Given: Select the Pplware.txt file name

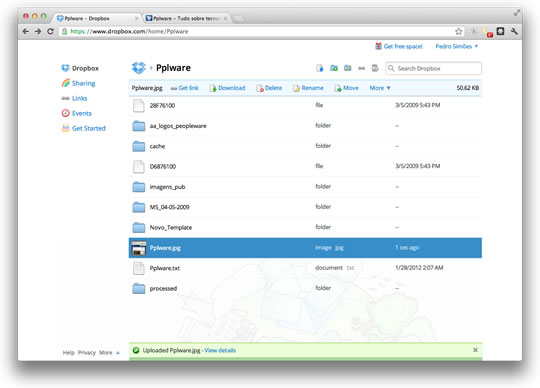Looking at the screenshot, I should [165, 268].
